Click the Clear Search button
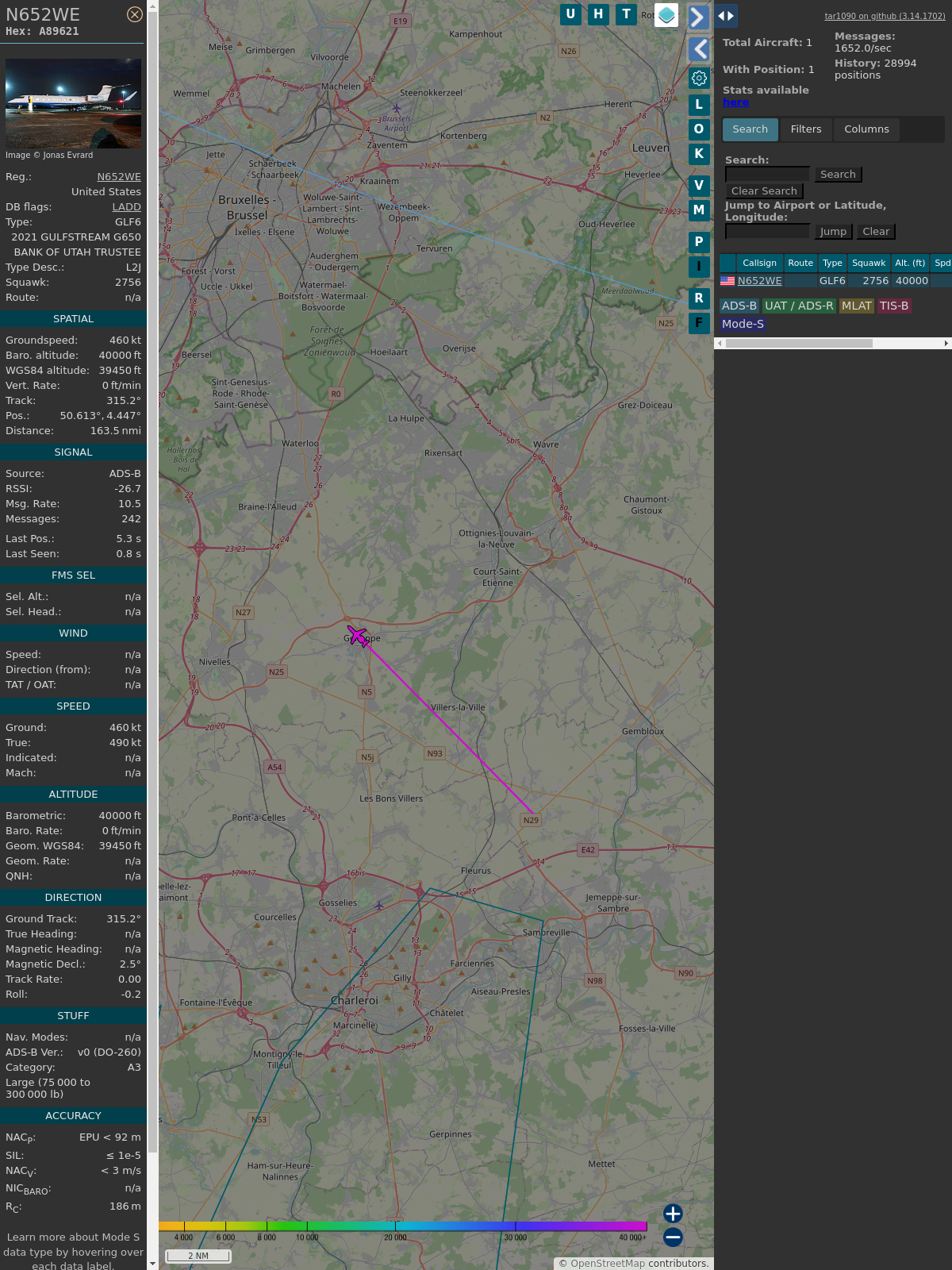Screen dimensions: 952x1270 tap(764, 191)
